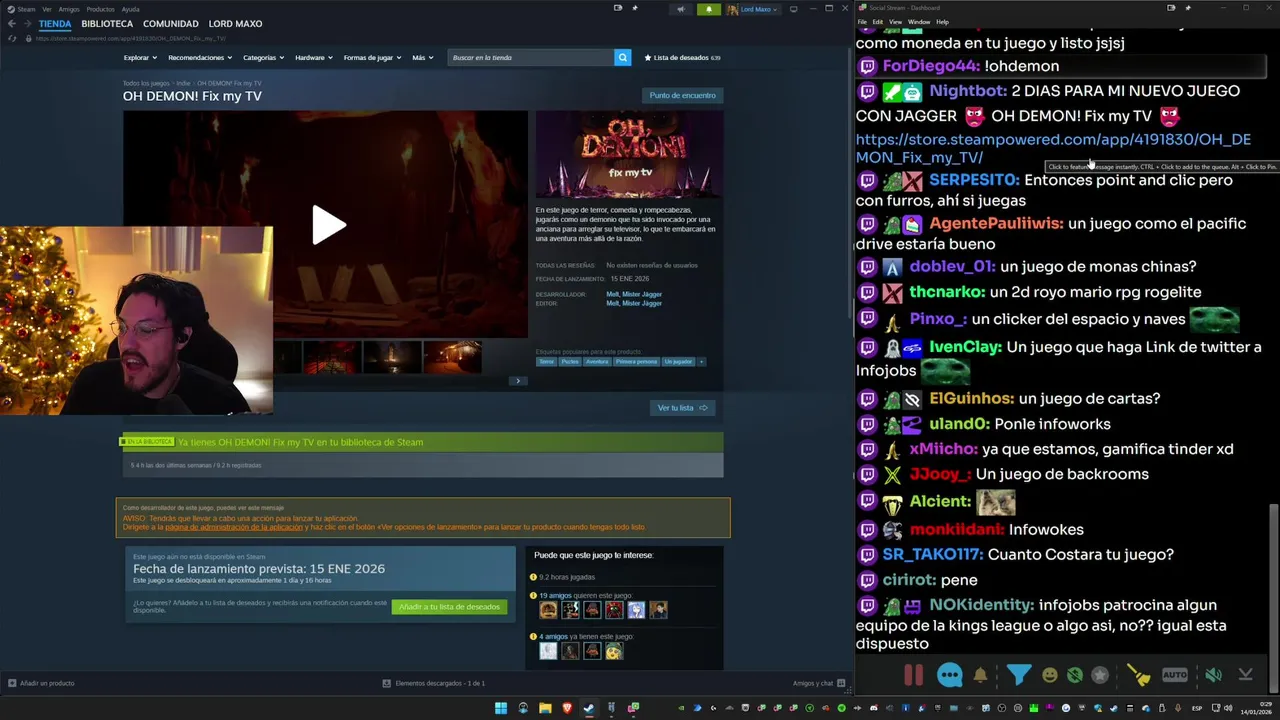Open the Windows Start button

(501, 708)
